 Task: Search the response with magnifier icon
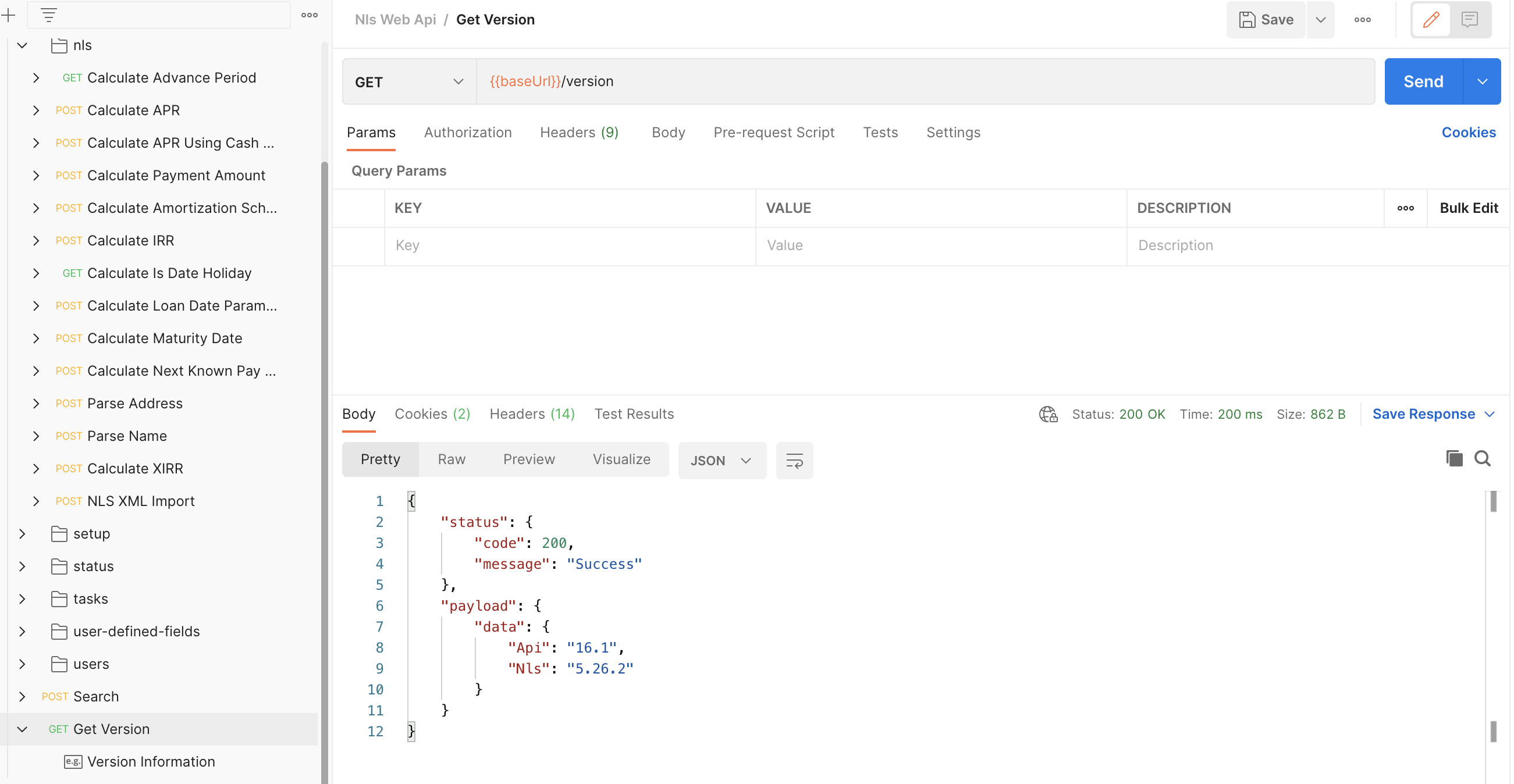(x=1482, y=458)
